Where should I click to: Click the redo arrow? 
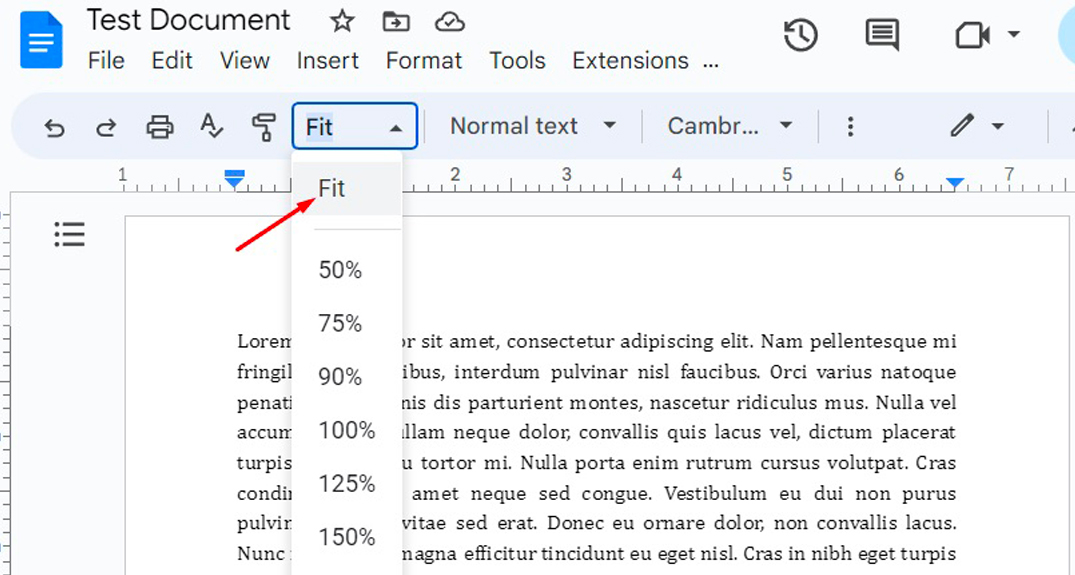tap(106, 127)
